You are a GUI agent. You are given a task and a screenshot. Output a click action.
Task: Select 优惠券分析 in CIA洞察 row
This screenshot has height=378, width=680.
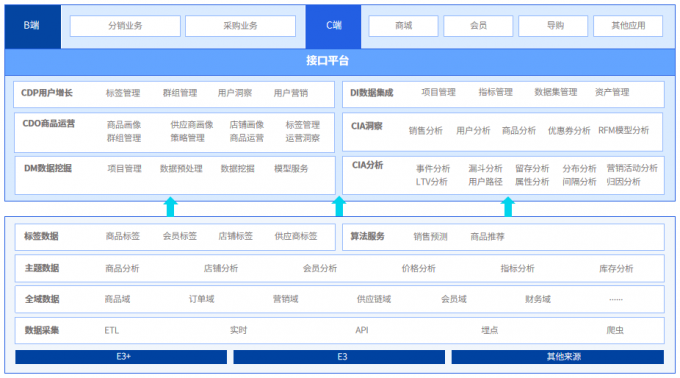click(x=569, y=131)
